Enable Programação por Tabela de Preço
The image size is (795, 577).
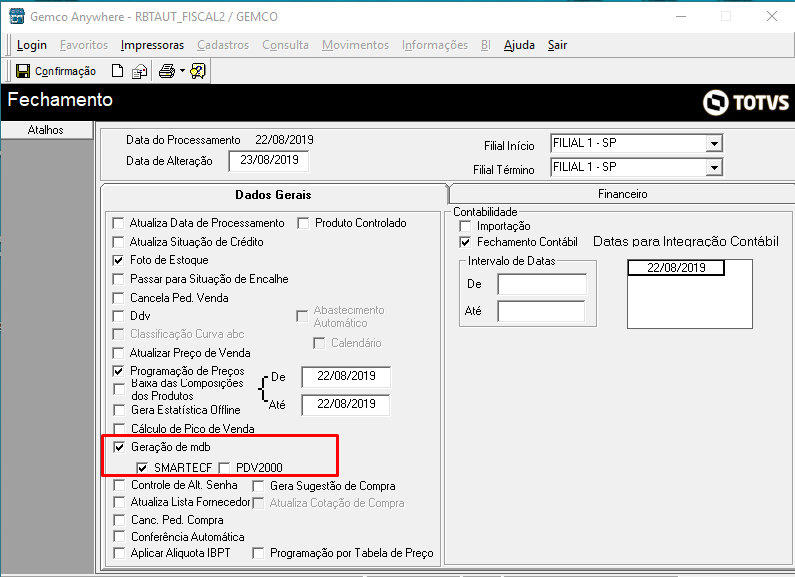258,553
